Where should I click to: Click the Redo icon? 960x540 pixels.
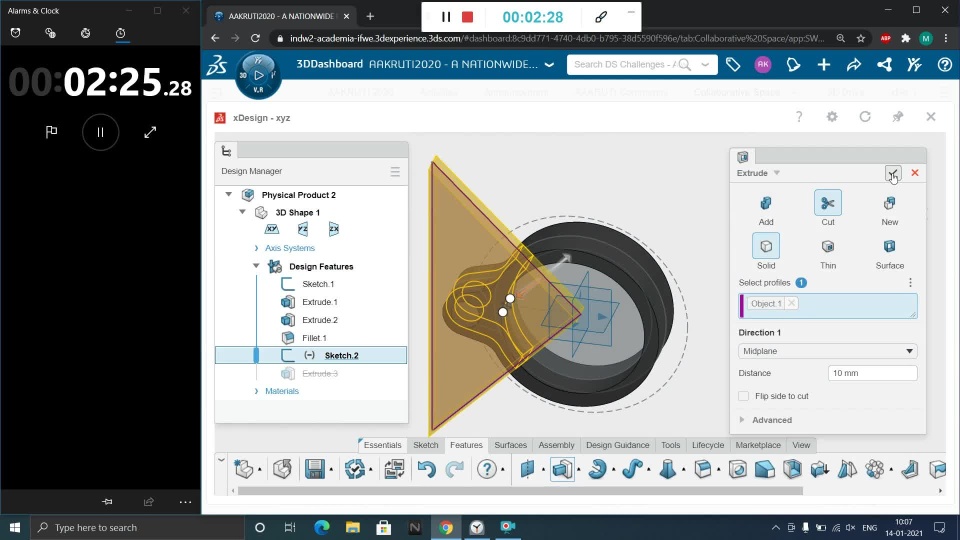click(x=454, y=470)
